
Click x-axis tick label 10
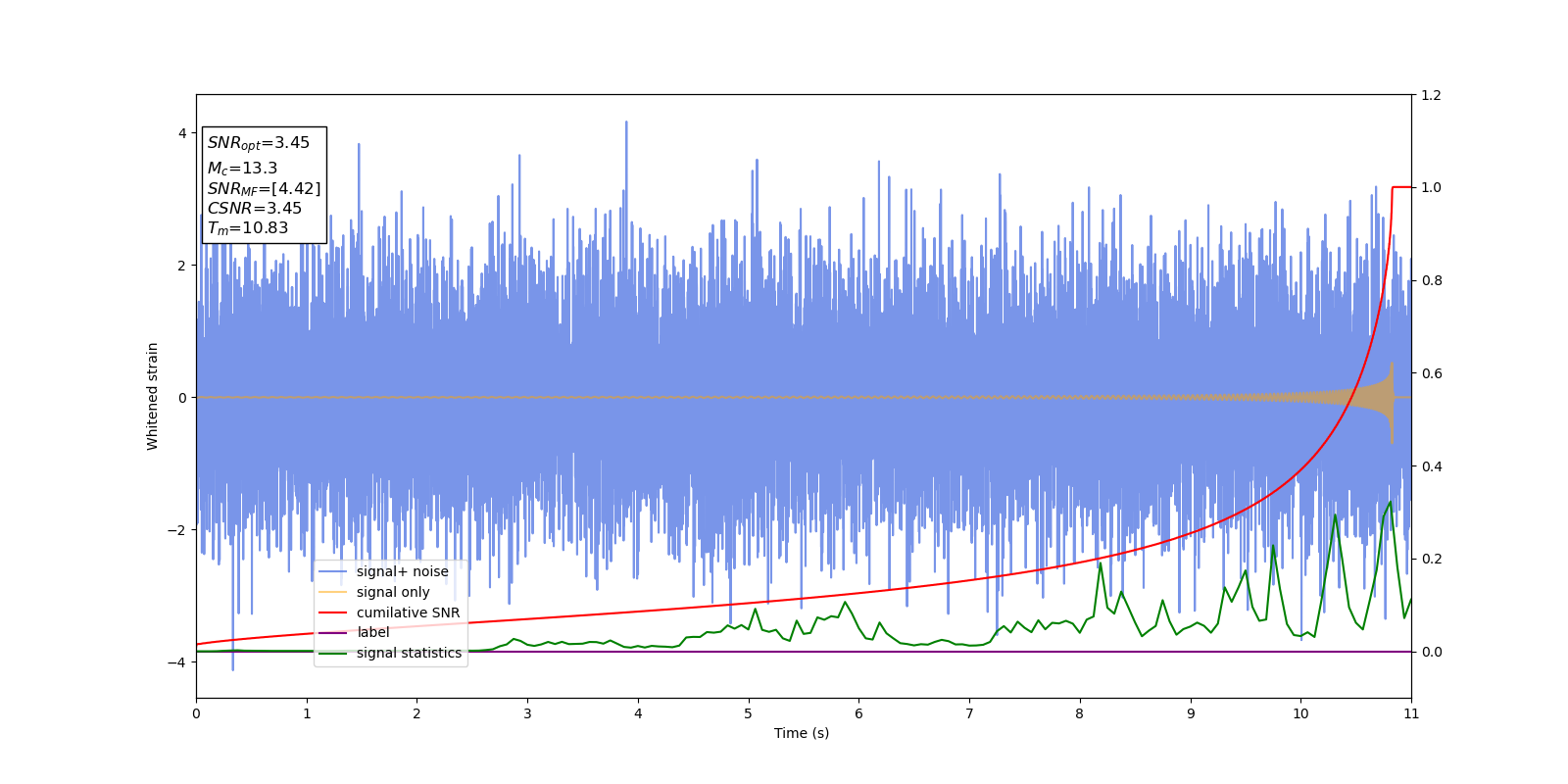[1300, 713]
